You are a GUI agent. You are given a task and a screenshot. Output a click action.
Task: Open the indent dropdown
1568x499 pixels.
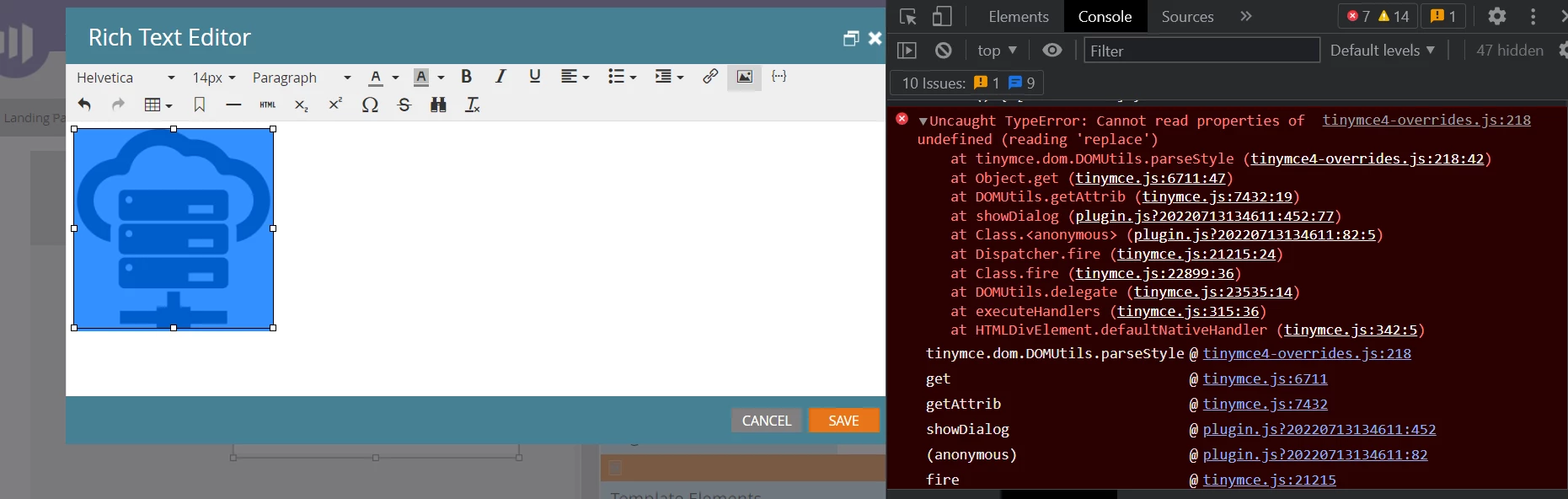tap(669, 77)
